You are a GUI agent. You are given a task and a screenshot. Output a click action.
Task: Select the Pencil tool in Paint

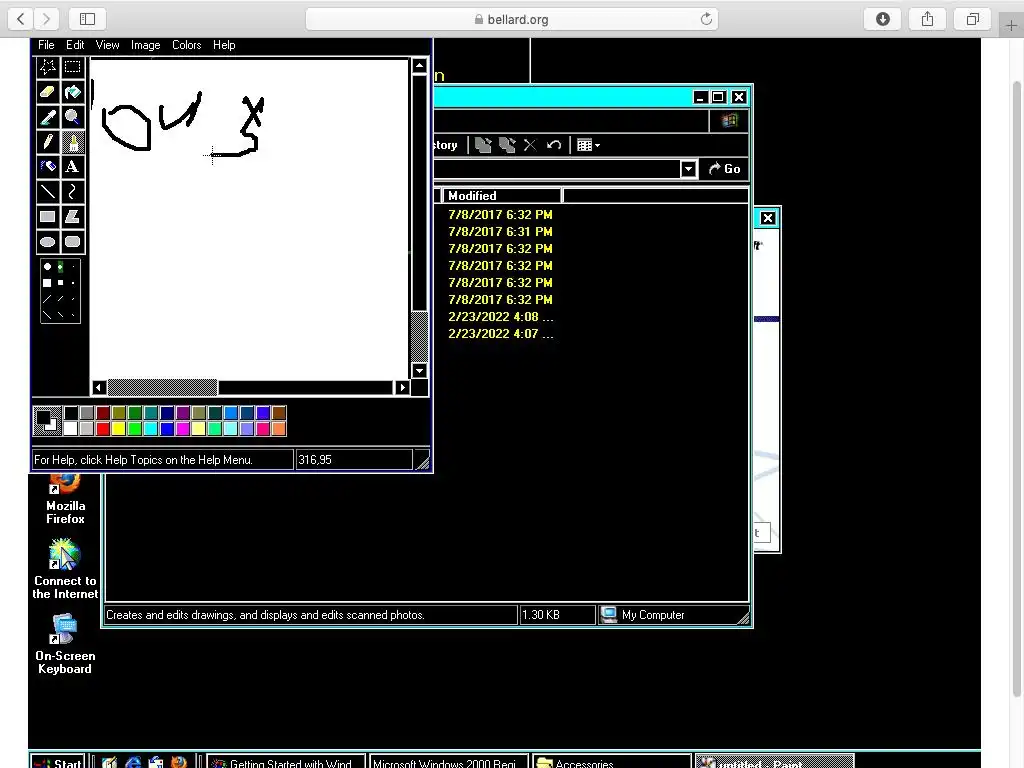tap(48, 142)
